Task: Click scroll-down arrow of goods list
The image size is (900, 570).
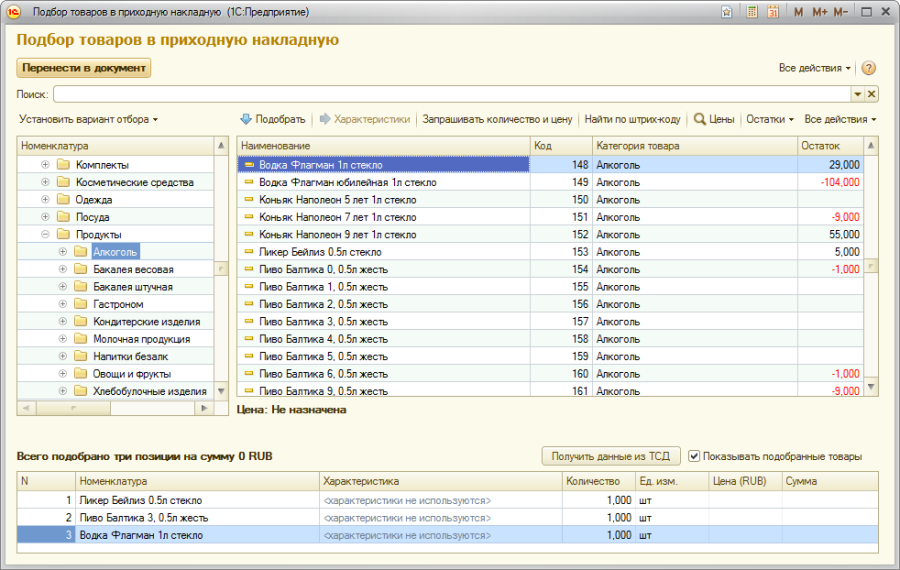Action: pyautogui.click(x=871, y=387)
